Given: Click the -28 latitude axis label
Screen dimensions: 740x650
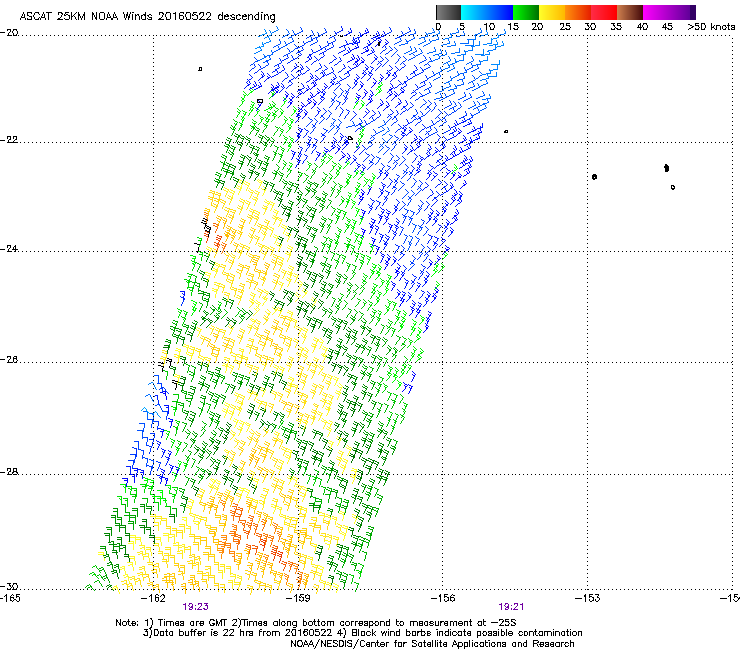Looking at the screenshot, I should [9, 472].
